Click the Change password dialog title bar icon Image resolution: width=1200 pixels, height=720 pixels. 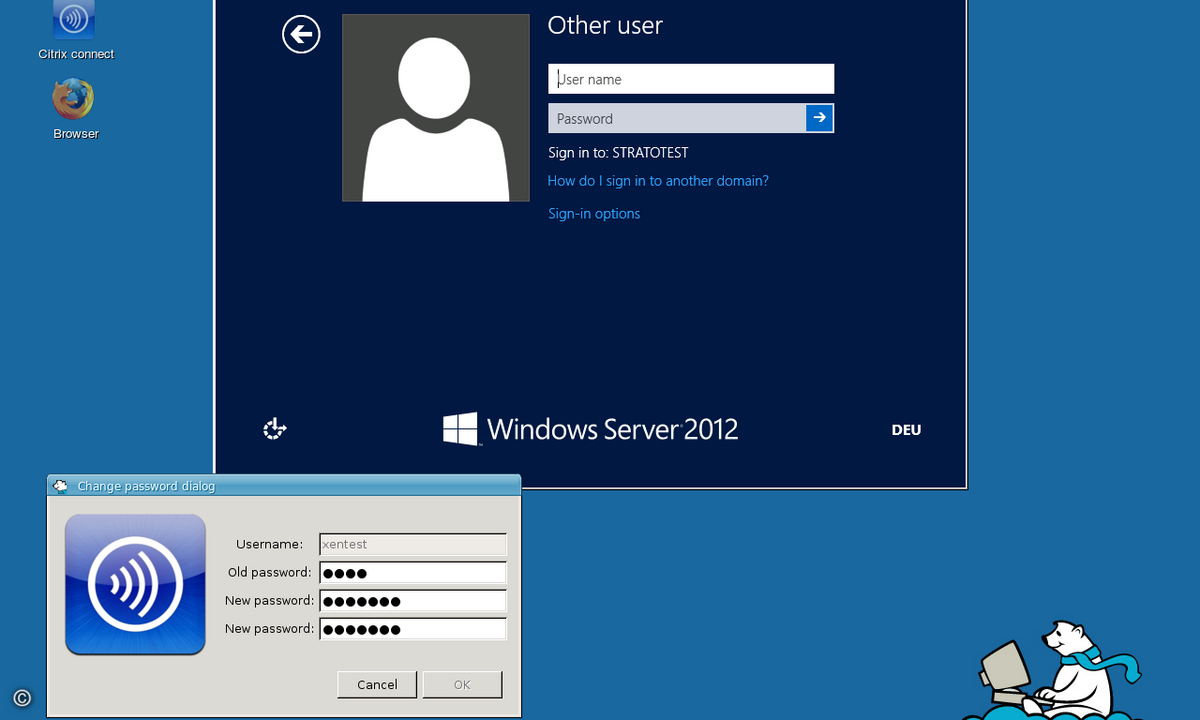click(x=60, y=486)
